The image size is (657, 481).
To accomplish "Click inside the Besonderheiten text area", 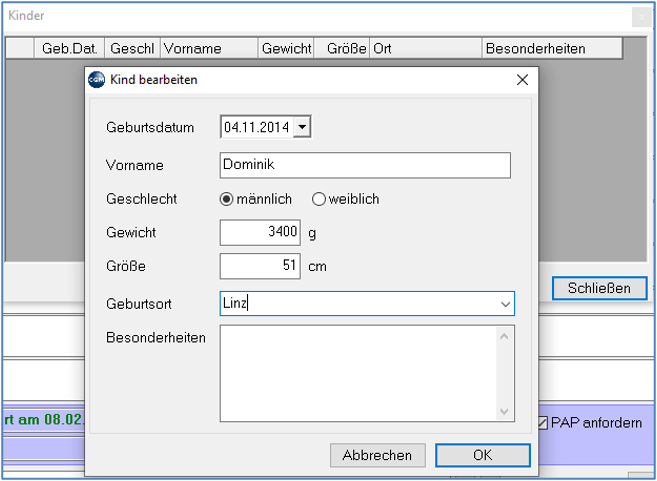I will click(358, 373).
